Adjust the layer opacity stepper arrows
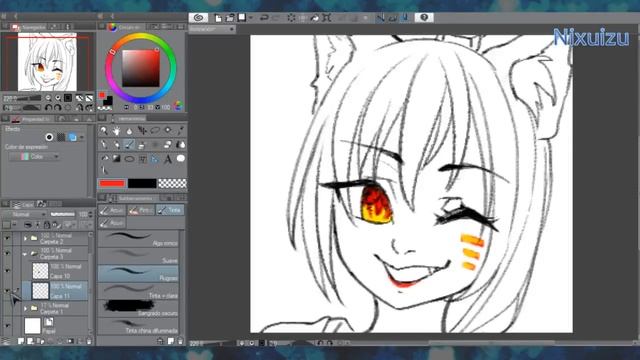 [90, 214]
